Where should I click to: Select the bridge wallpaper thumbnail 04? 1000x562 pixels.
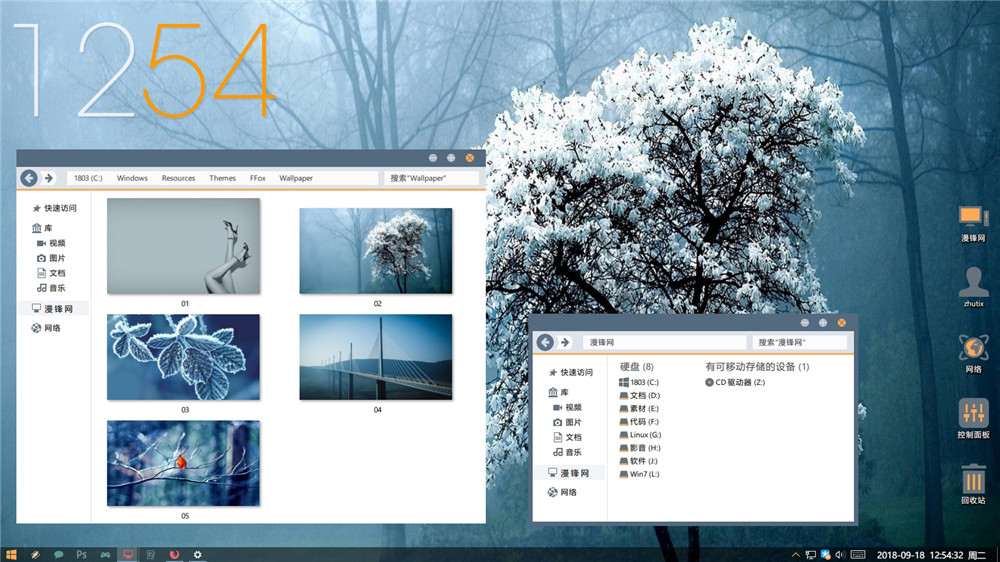point(376,357)
